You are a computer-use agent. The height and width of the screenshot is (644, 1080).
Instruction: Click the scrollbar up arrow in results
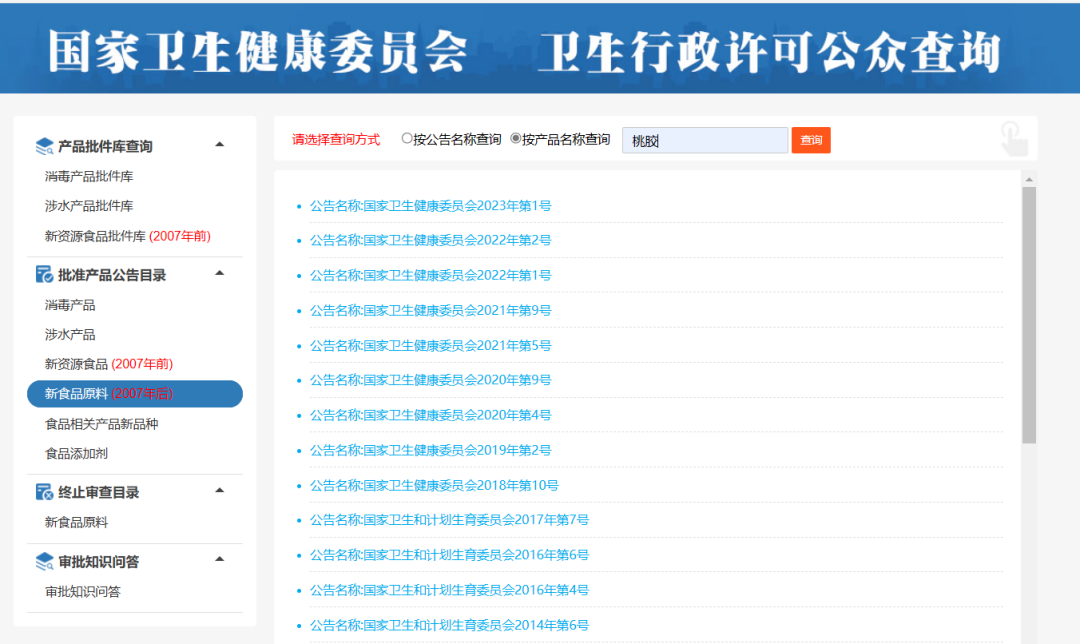(x=1029, y=179)
